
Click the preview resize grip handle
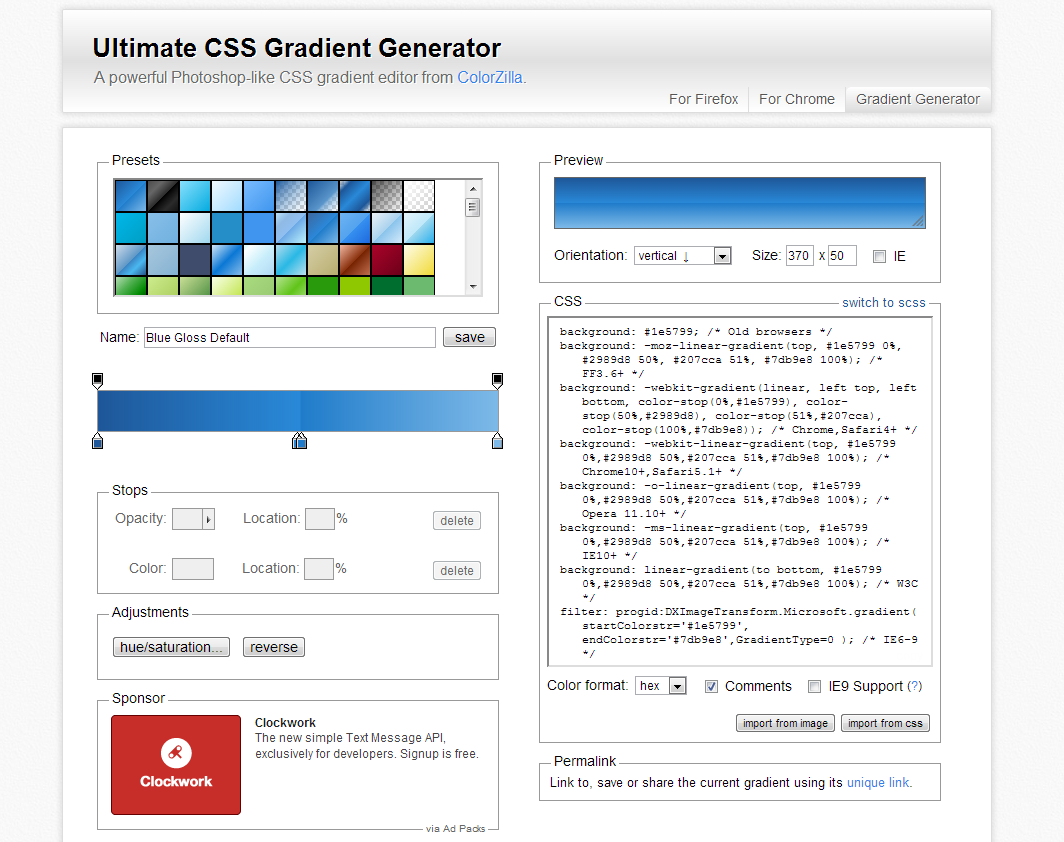coord(917,221)
